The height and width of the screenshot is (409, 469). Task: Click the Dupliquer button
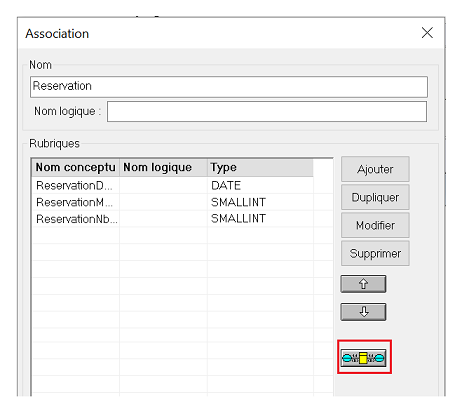tap(375, 197)
